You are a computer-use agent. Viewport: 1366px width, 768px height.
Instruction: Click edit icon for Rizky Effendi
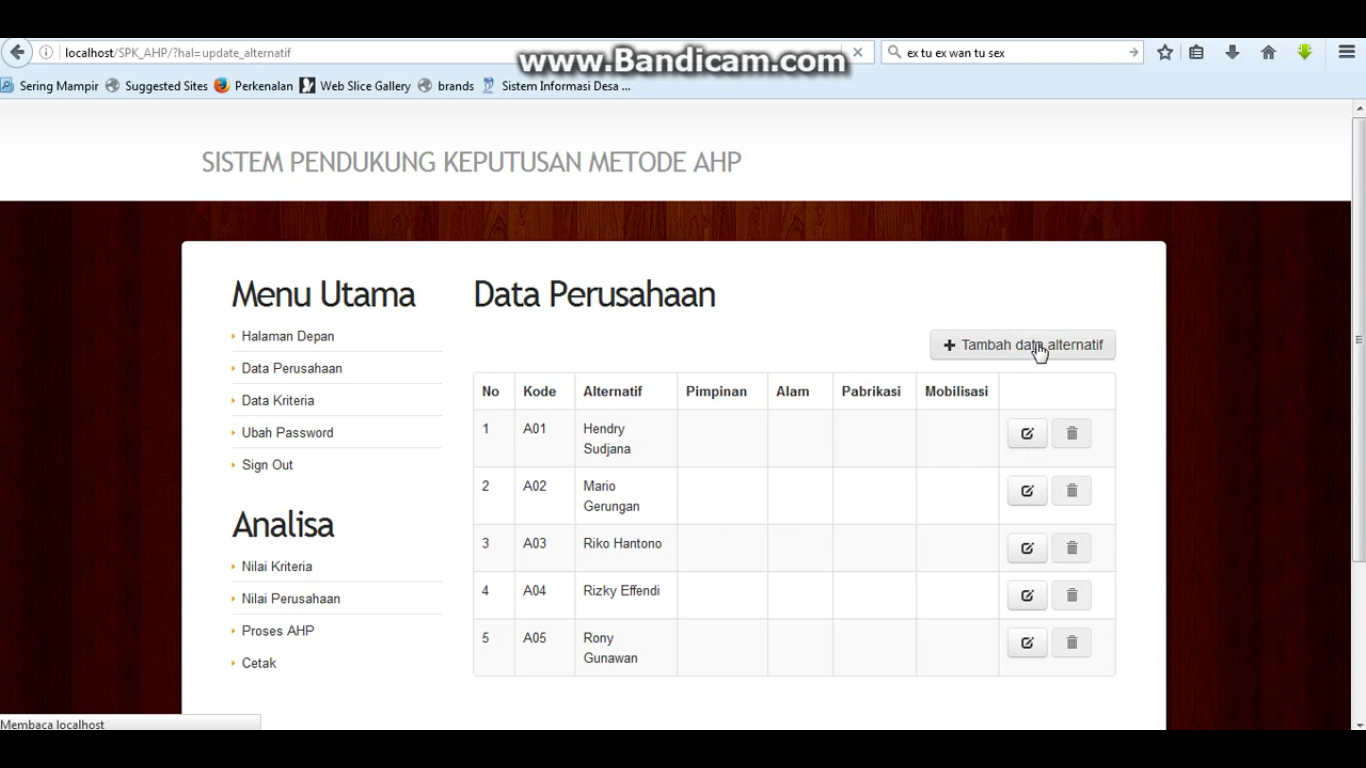(x=1027, y=596)
